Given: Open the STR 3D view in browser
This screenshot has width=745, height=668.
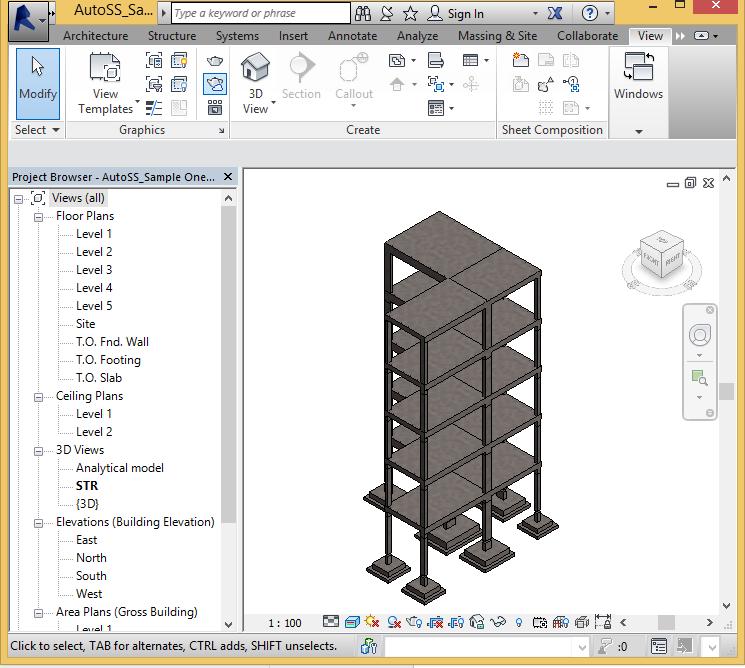Looking at the screenshot, I should pyautogui.click(x=87, y=486).
